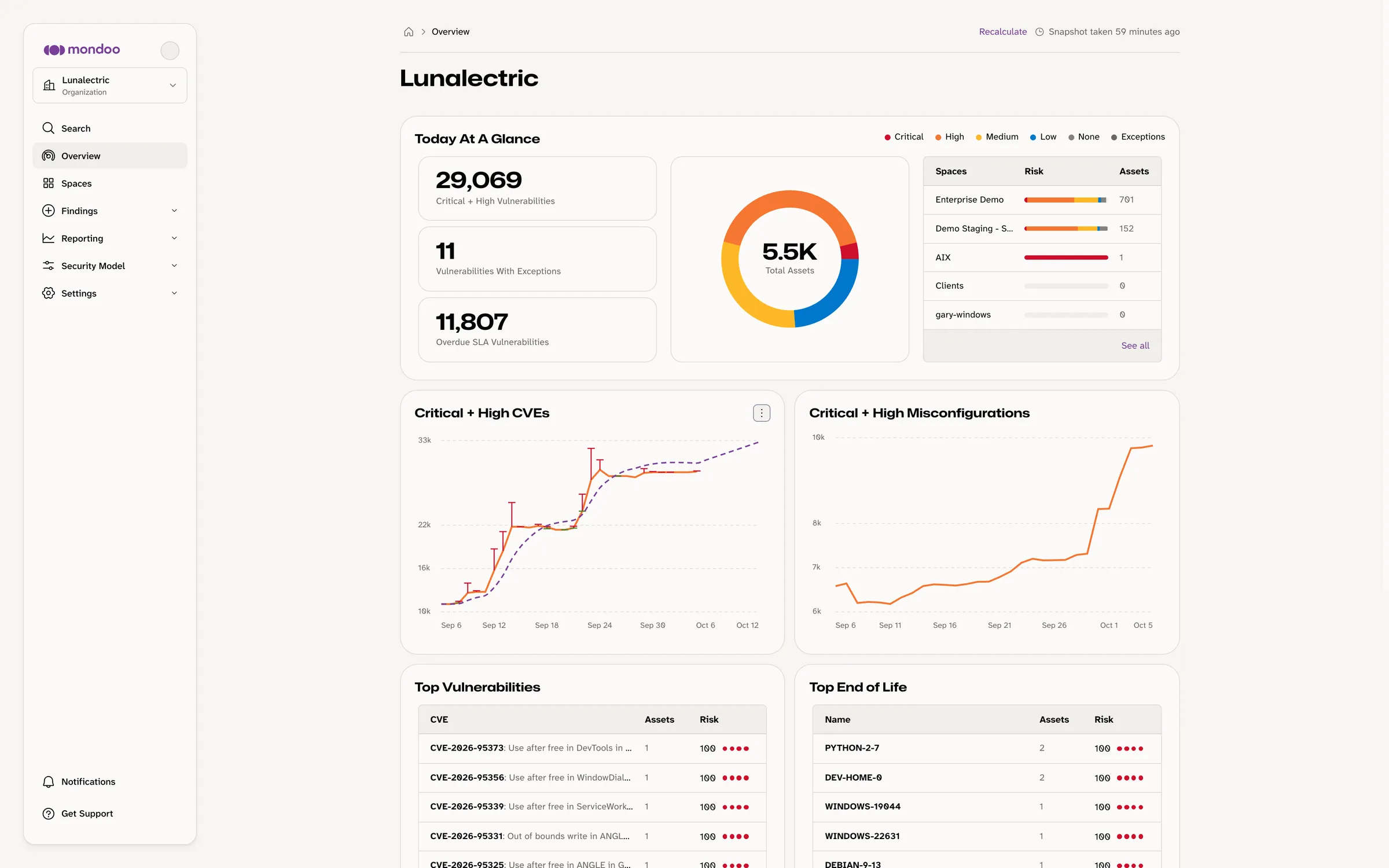Expand the Security Model chevron
This screenshot has width=1389, height=868.
click(174, 266)
